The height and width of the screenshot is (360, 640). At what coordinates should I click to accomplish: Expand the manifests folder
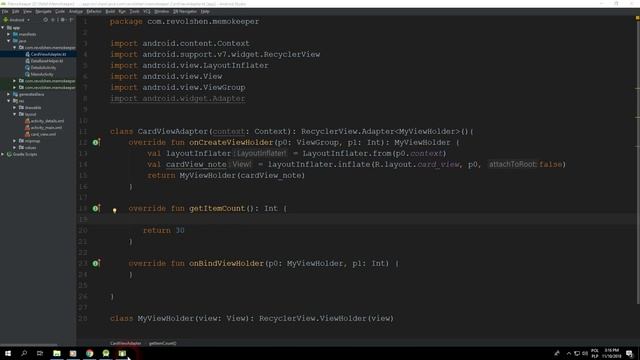click(x=9, y=34)
